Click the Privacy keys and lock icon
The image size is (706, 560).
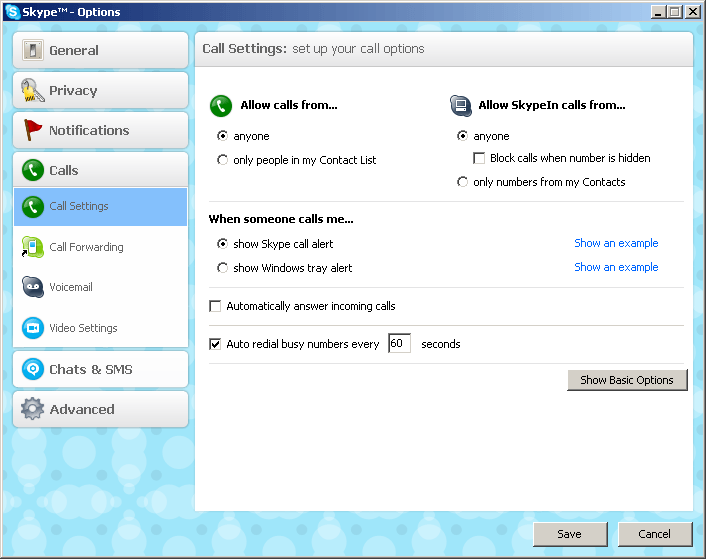pyautogui.click(x=33, y=90)
